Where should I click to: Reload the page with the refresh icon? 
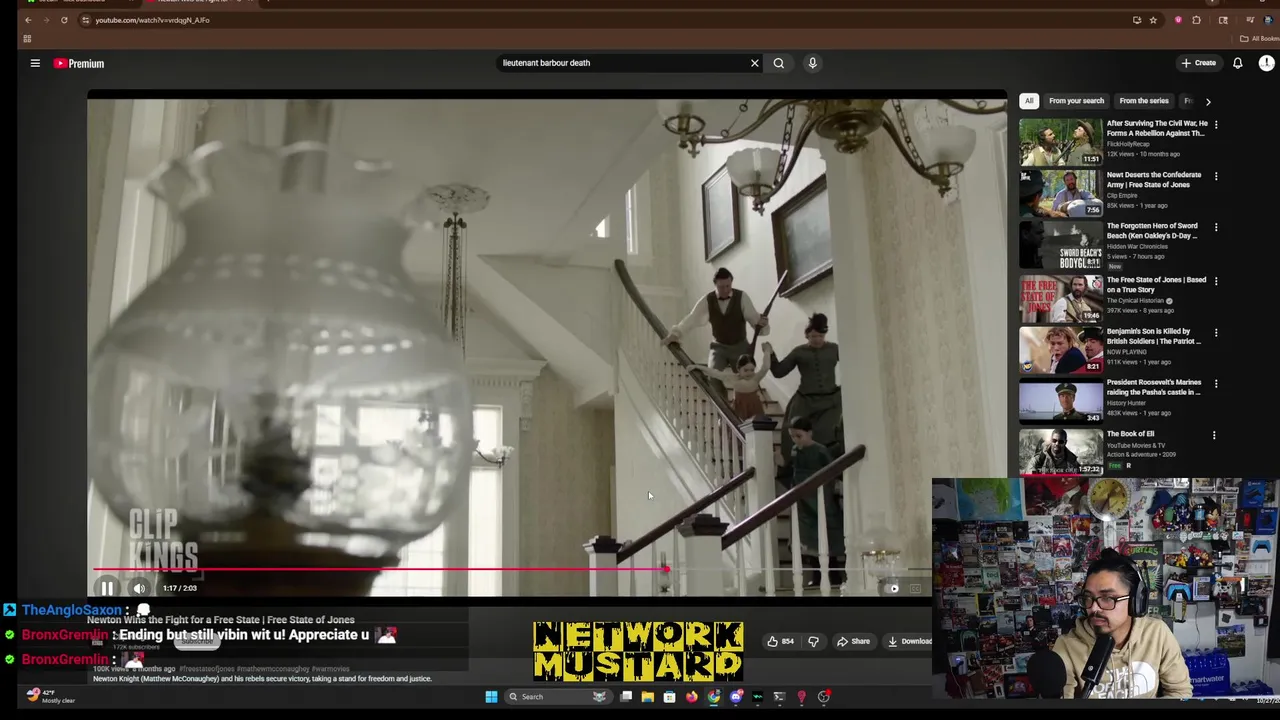(64, 20)
